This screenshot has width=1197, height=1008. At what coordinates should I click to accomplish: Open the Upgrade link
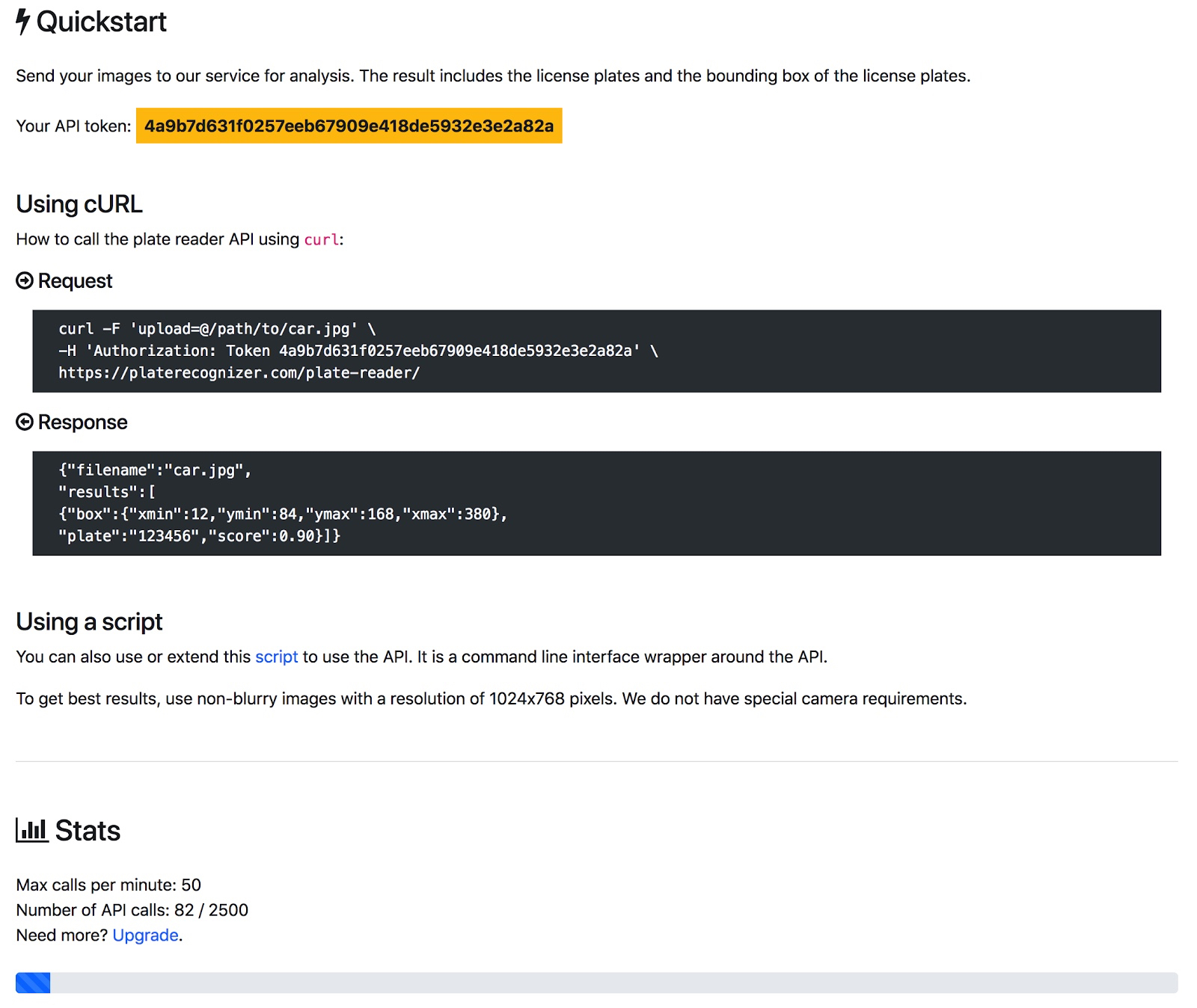[x=145, y=935]
